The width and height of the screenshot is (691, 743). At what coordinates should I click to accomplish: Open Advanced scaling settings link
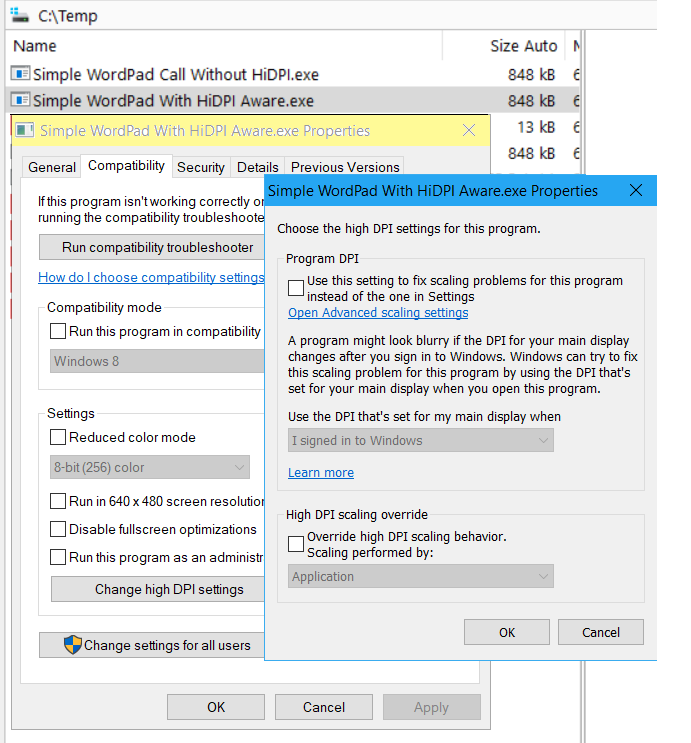pyautogui.click(x=378, y=313)
